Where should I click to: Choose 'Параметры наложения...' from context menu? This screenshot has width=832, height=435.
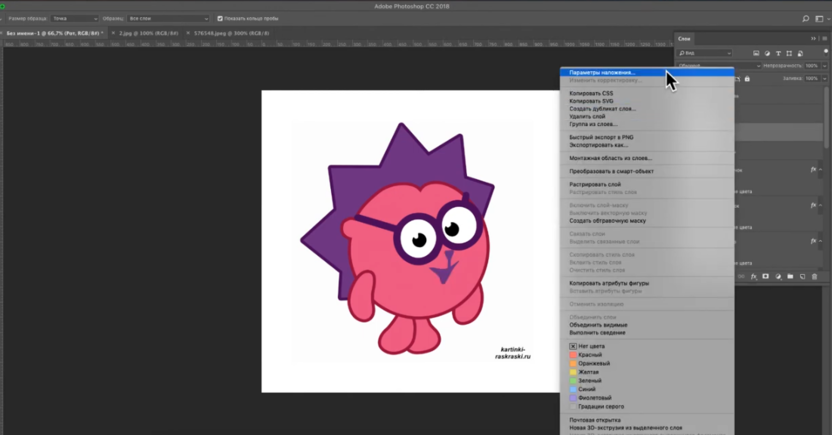point(602,72)
